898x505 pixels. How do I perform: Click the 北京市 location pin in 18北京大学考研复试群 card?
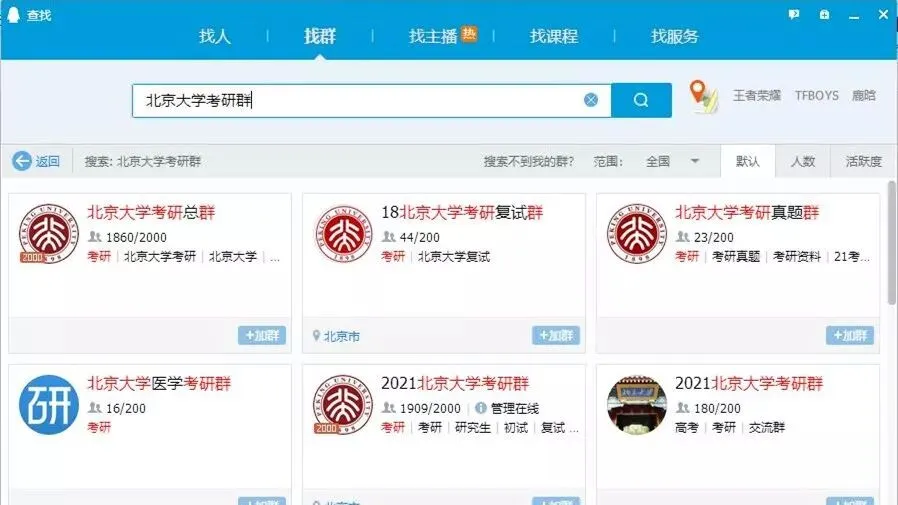[316, 336]
